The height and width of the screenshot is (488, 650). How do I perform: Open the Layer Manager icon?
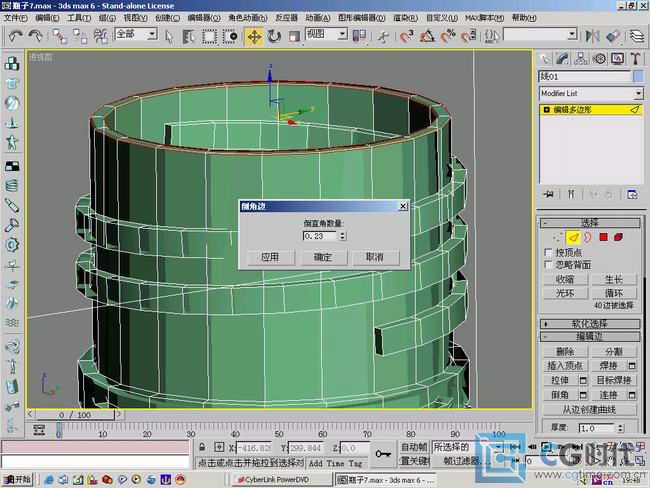click(x=637, y=36)
